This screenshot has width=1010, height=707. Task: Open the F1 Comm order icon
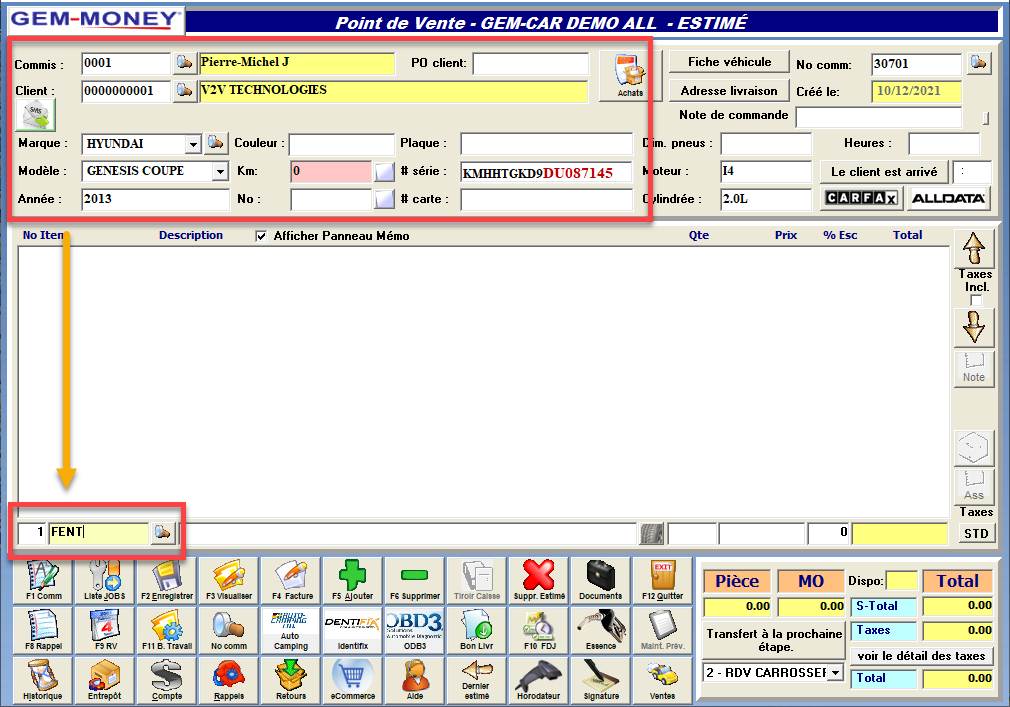point(43,580)
